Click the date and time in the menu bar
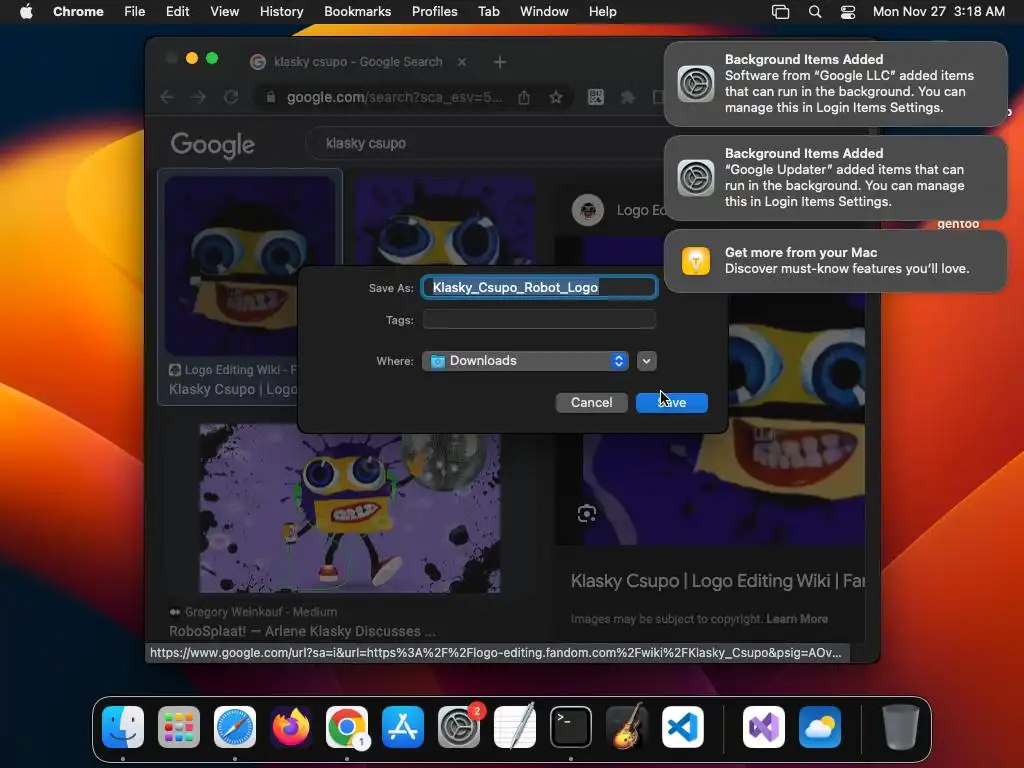The width and height of the screenshot is (1024, 768). (938, 12)
